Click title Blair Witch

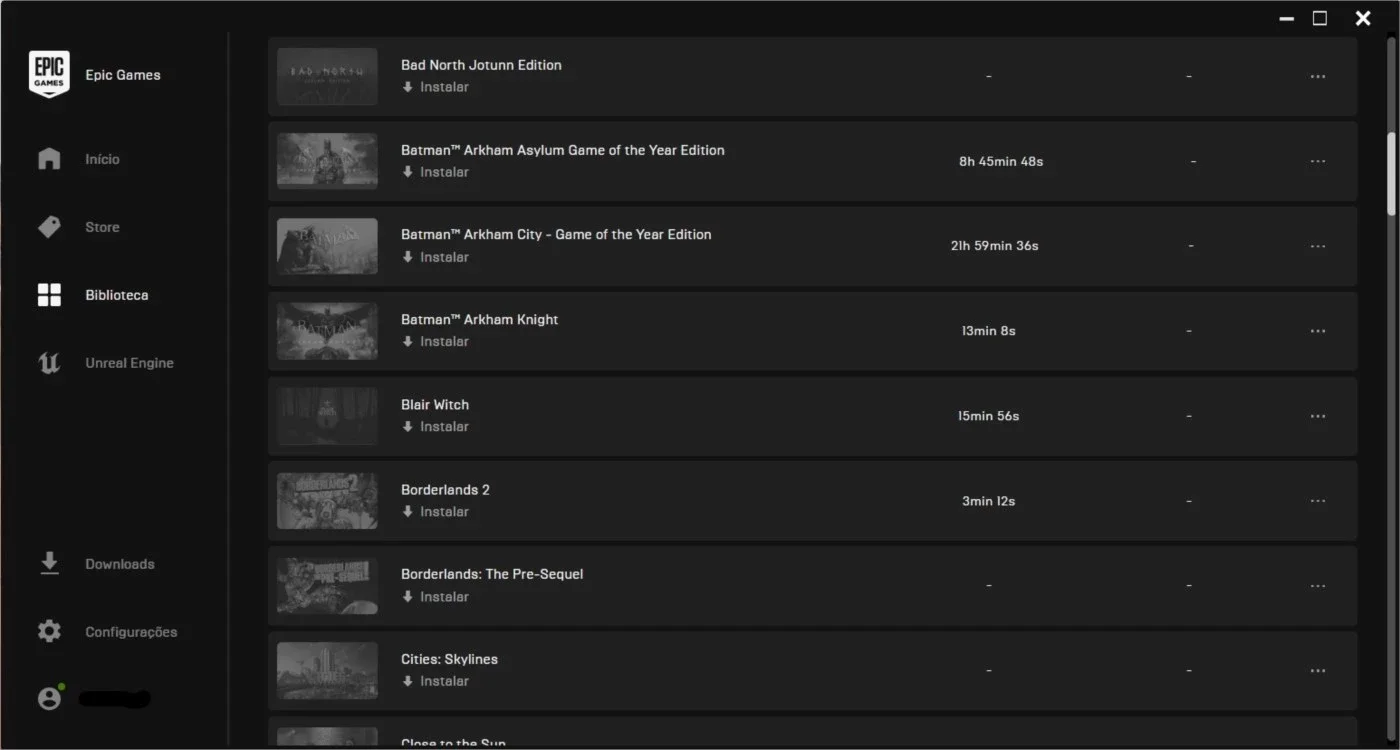pos(435,404)
